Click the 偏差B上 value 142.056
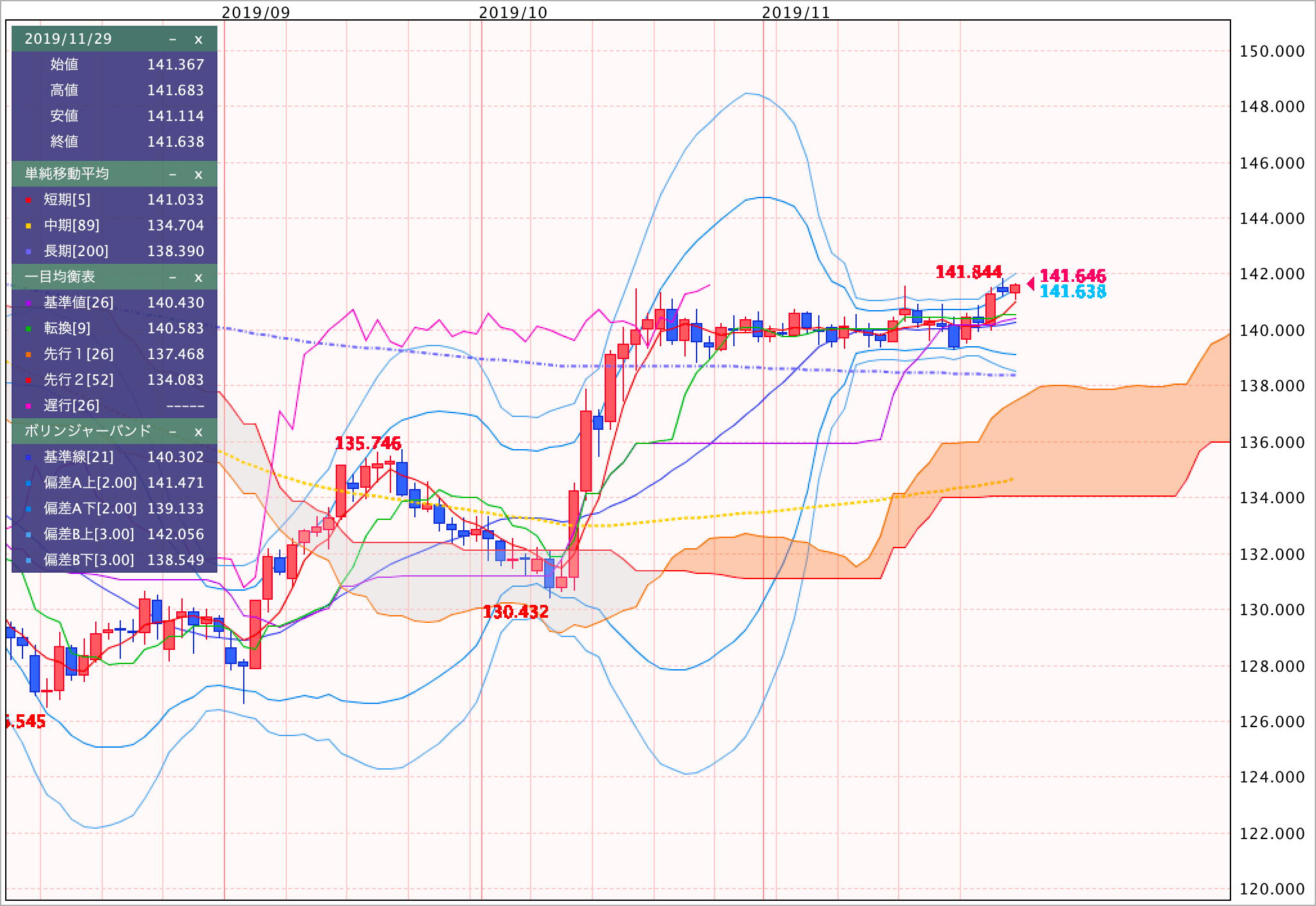The height and width of the screenshot is (906, 1316). (176, 535)
